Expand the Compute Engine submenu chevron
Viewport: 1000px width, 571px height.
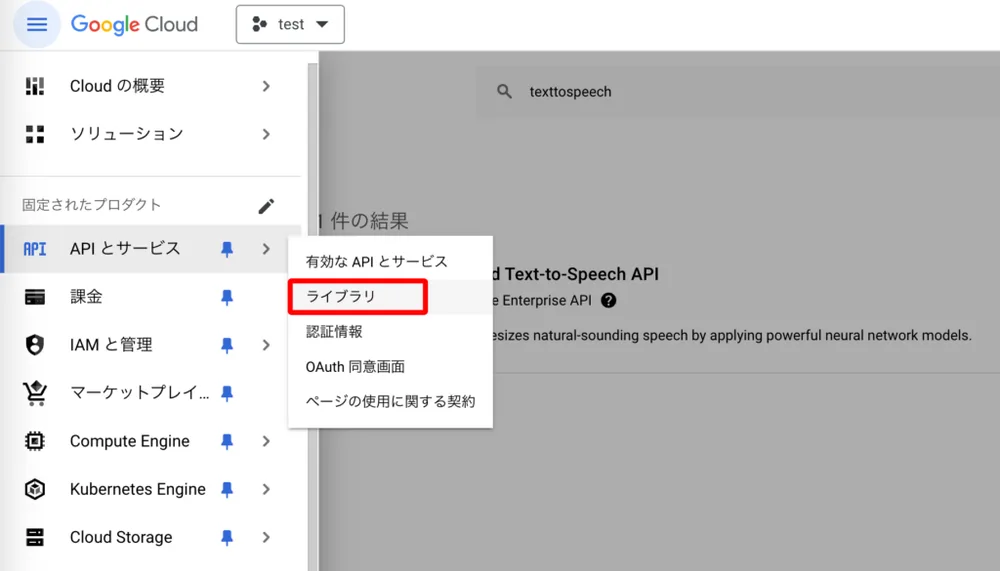point(266,441)
